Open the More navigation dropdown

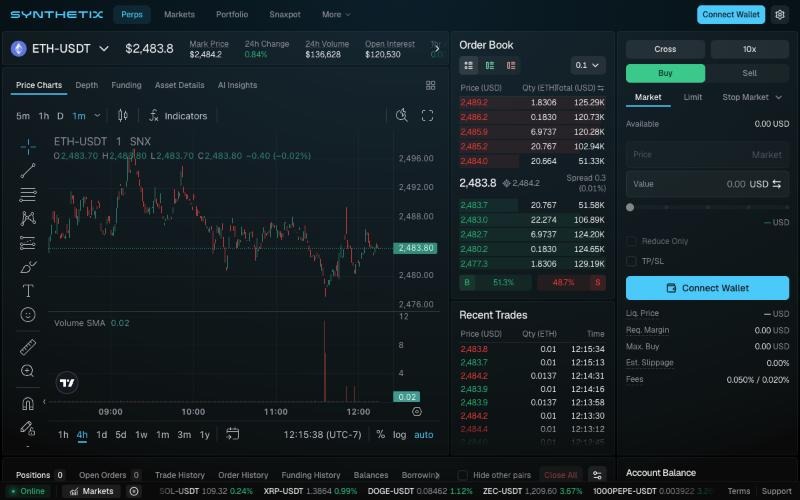336,14
